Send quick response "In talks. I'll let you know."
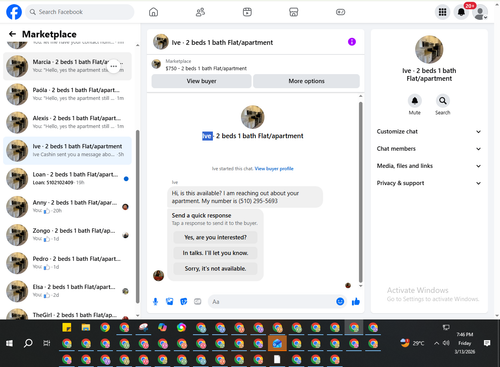This screenshot has width=500, height=367. click(215, 253)
